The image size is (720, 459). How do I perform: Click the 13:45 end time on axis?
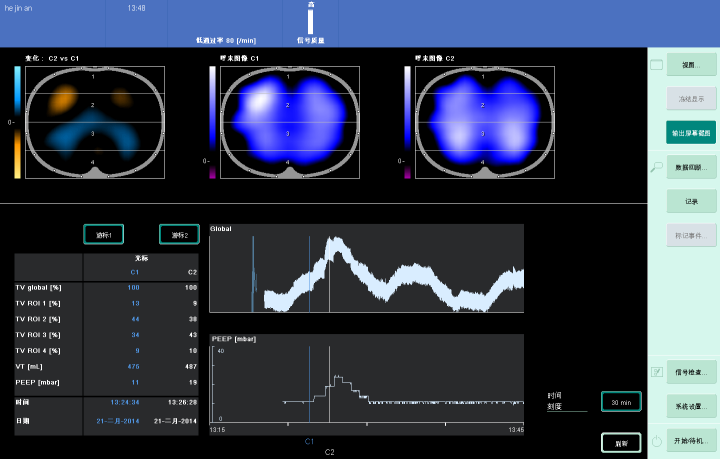point(516,430)
